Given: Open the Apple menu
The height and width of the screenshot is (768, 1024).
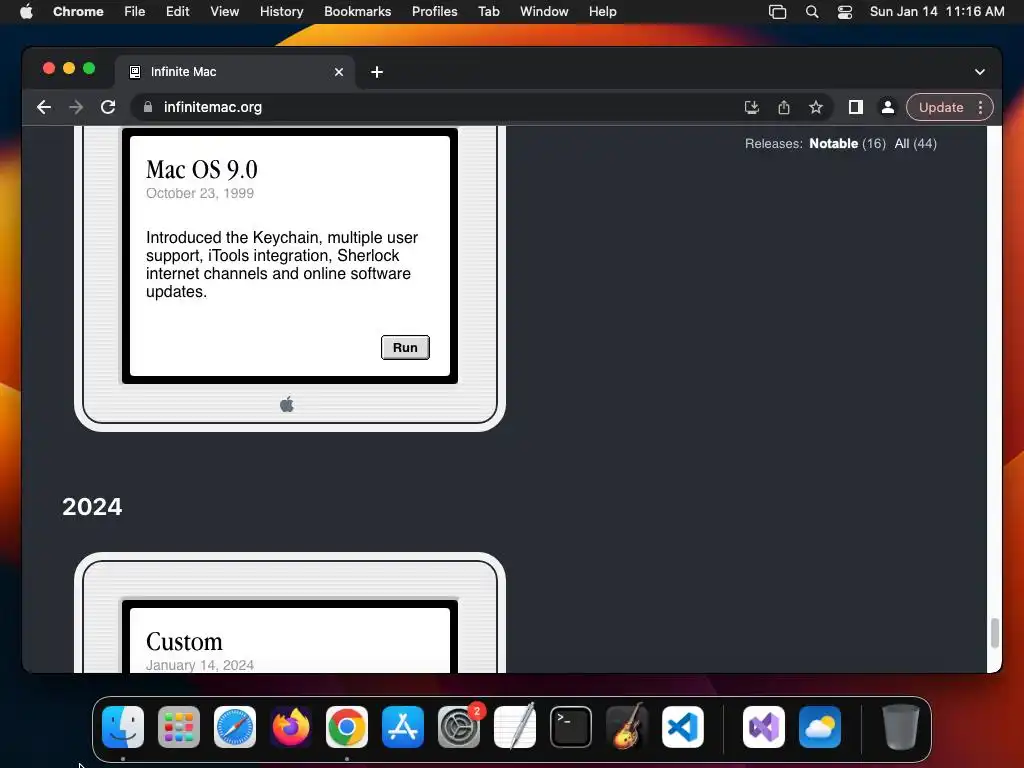Looking at the screenshot, I should (26, 11).
